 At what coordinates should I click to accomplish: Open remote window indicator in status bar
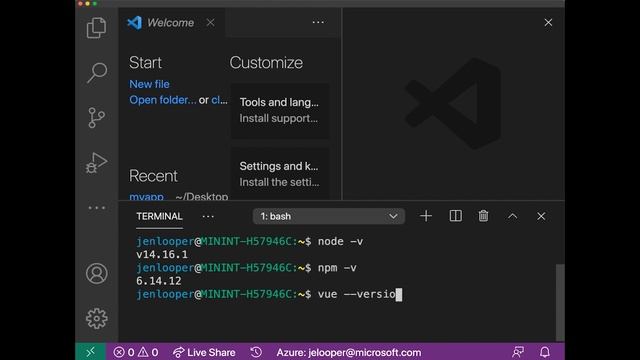pos(91,352)
